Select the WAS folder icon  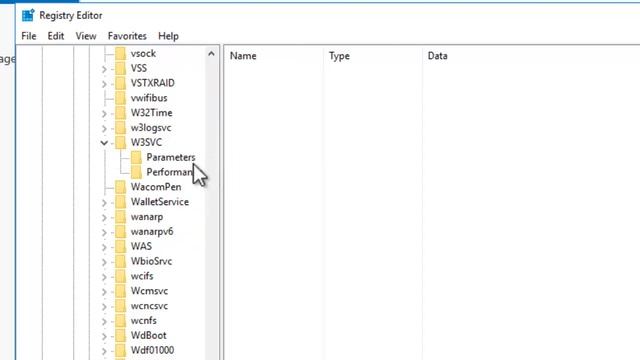pyautogui.click(x=120, y=247)
